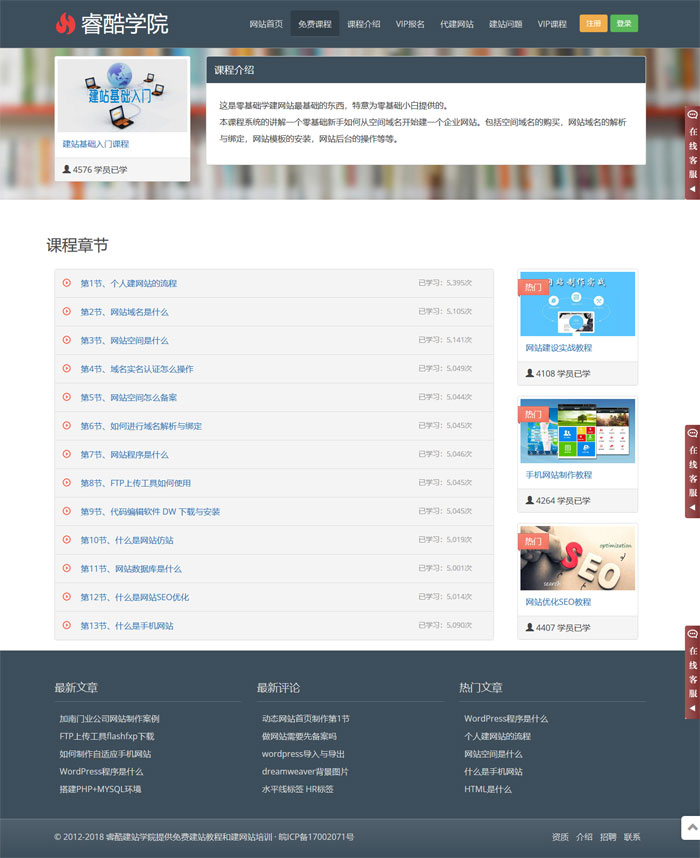Open the 网站建设实战教程 course link
Viewport: 700px width, 858px height.
pos(559,347)
